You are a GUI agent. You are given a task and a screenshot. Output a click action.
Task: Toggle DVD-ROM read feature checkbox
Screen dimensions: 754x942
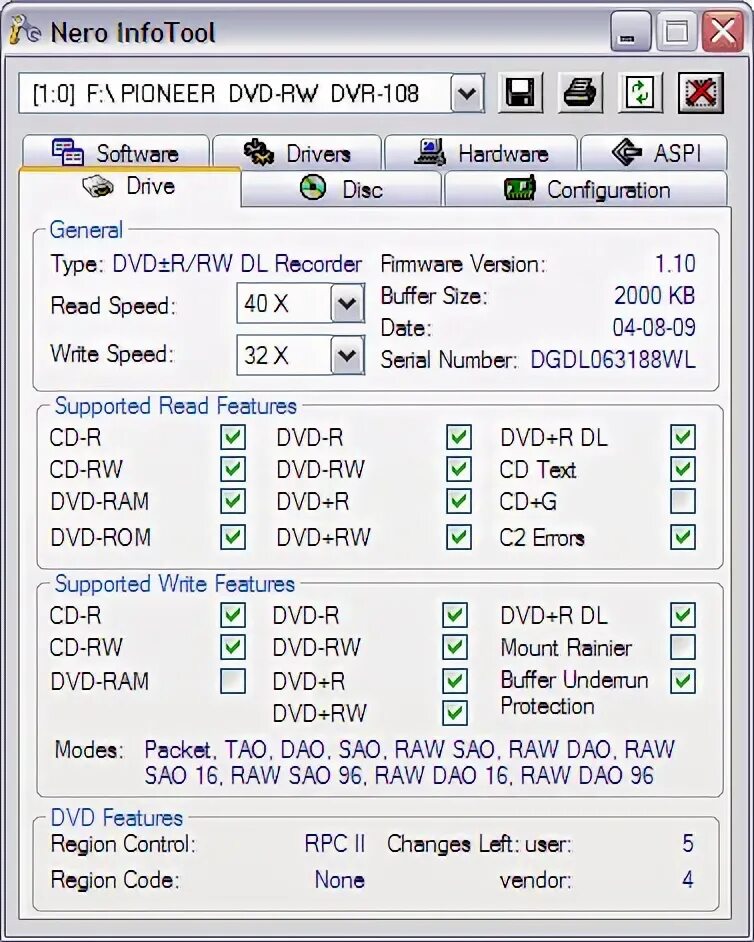tap(233, 537)
